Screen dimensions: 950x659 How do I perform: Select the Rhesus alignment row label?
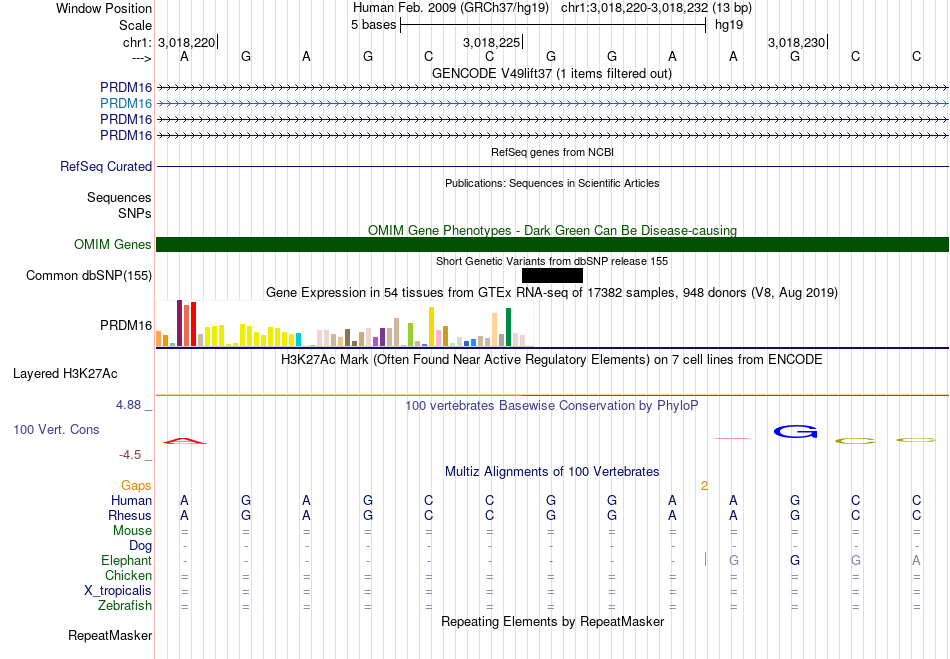tap(130, 515)
